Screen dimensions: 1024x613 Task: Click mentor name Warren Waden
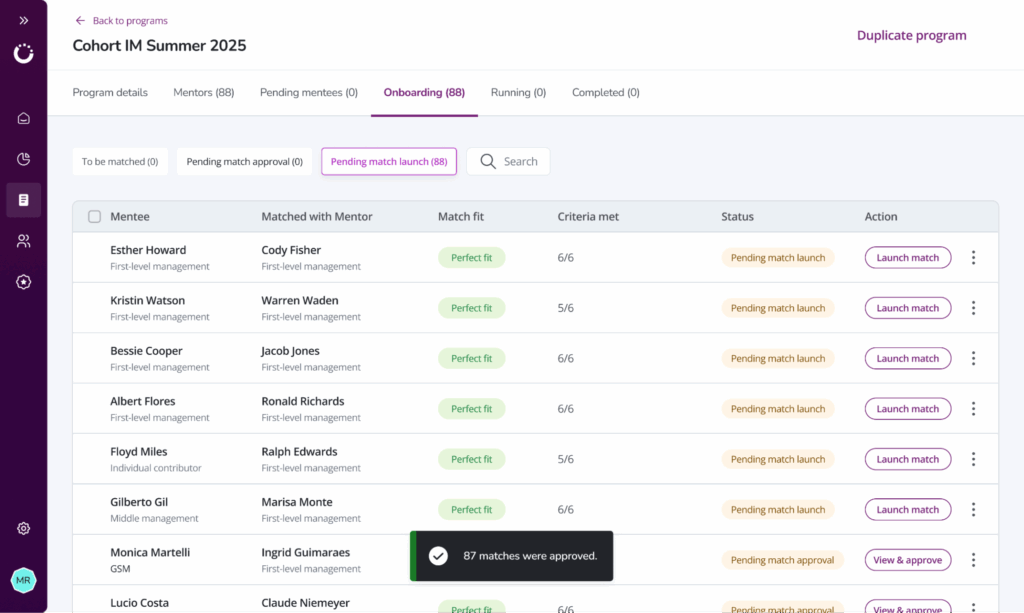click(x=300, y=300)
